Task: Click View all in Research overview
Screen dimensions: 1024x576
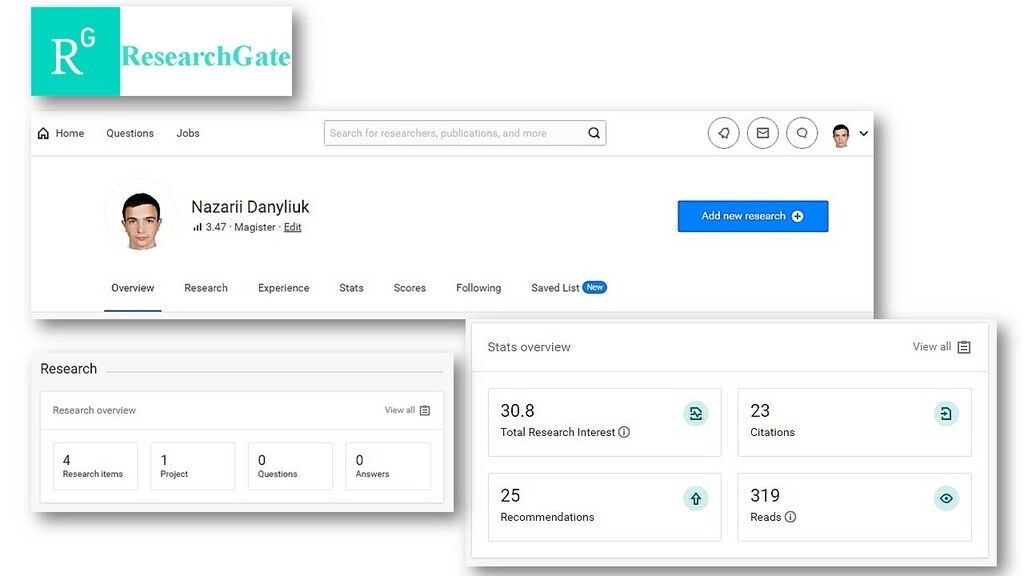Action: point(400,410)
